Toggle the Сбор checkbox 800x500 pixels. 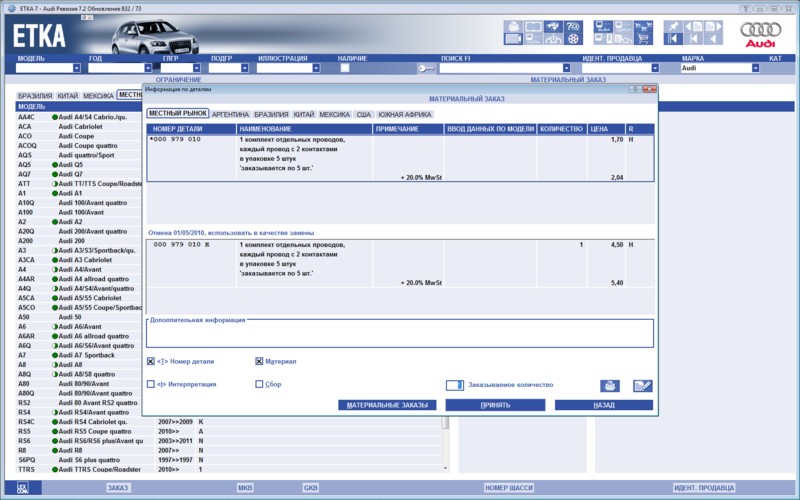[260, 383]
